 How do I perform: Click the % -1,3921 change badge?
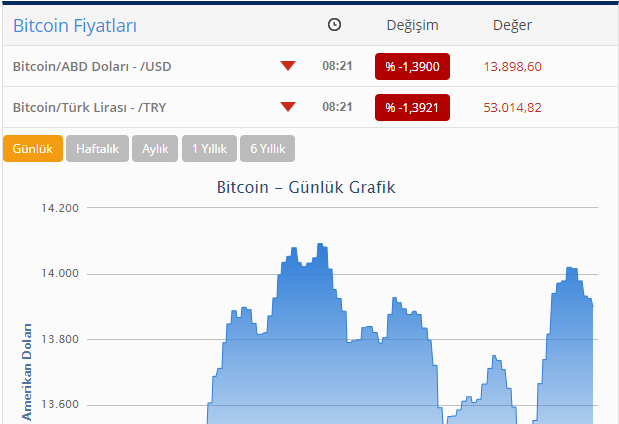pyautogui.click(x=412, y=107)
